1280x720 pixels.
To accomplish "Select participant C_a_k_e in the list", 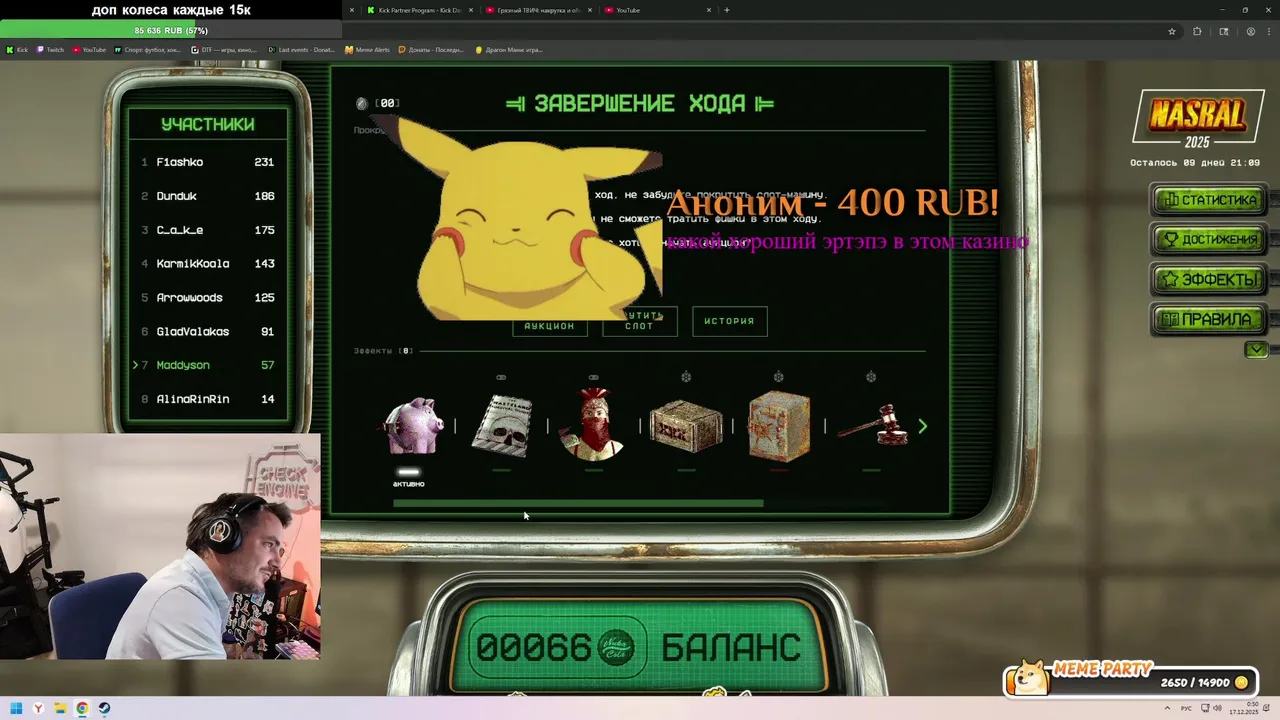I will [207, 230].
